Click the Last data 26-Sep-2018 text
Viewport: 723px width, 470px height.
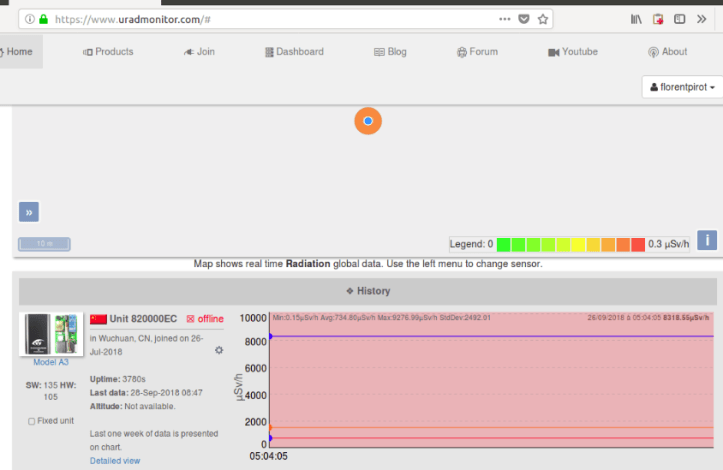coord(146,393)
